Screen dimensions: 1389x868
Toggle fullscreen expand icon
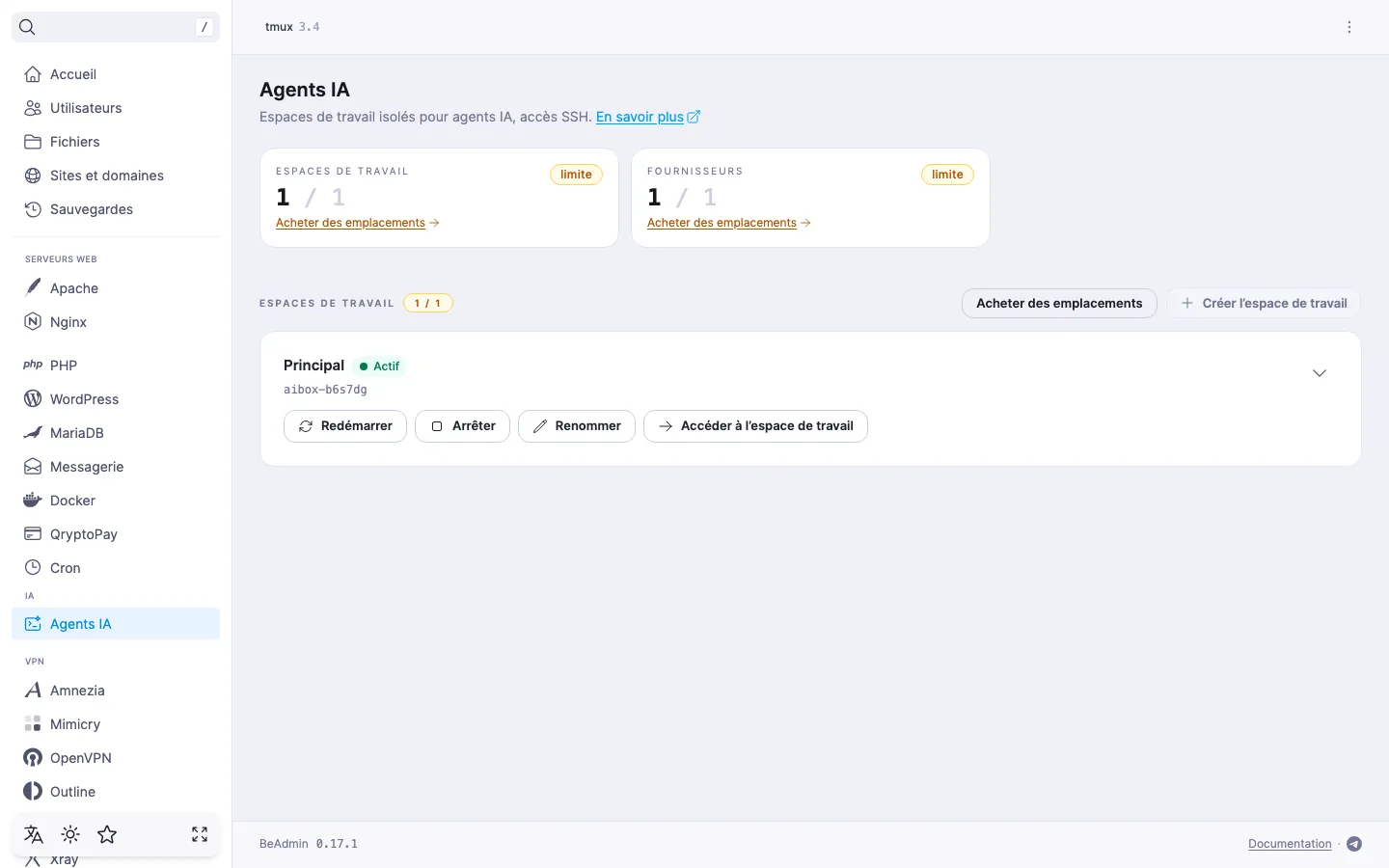click(x=200, y=834)
